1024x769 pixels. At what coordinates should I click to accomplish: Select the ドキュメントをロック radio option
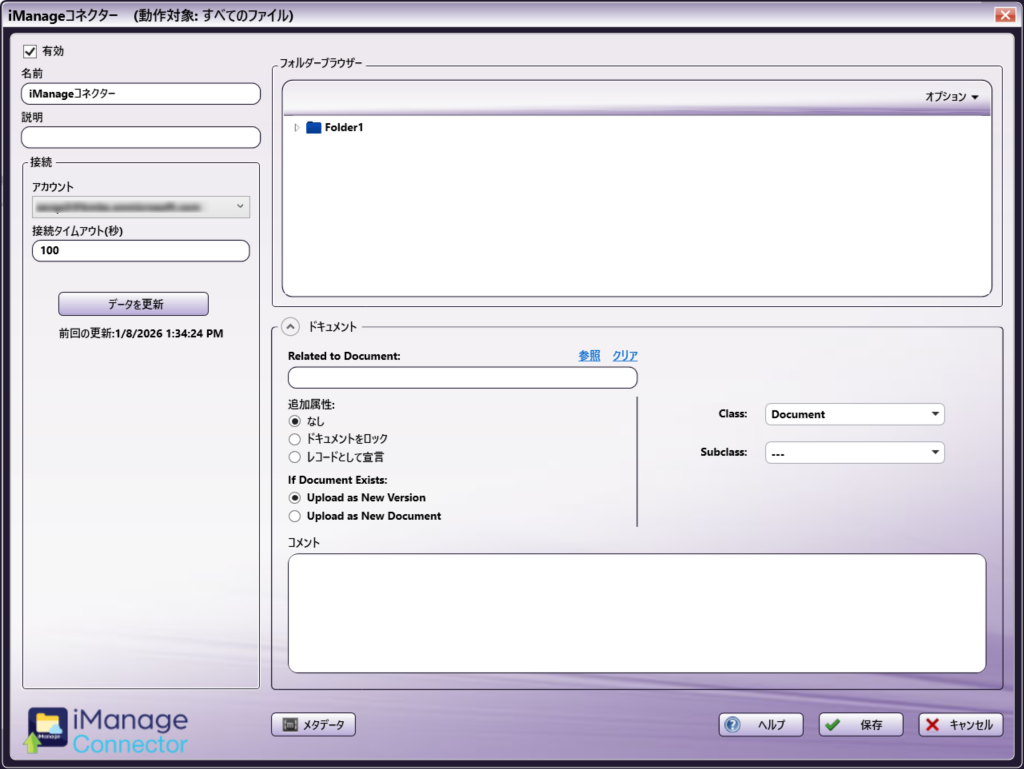click(294, 439)
